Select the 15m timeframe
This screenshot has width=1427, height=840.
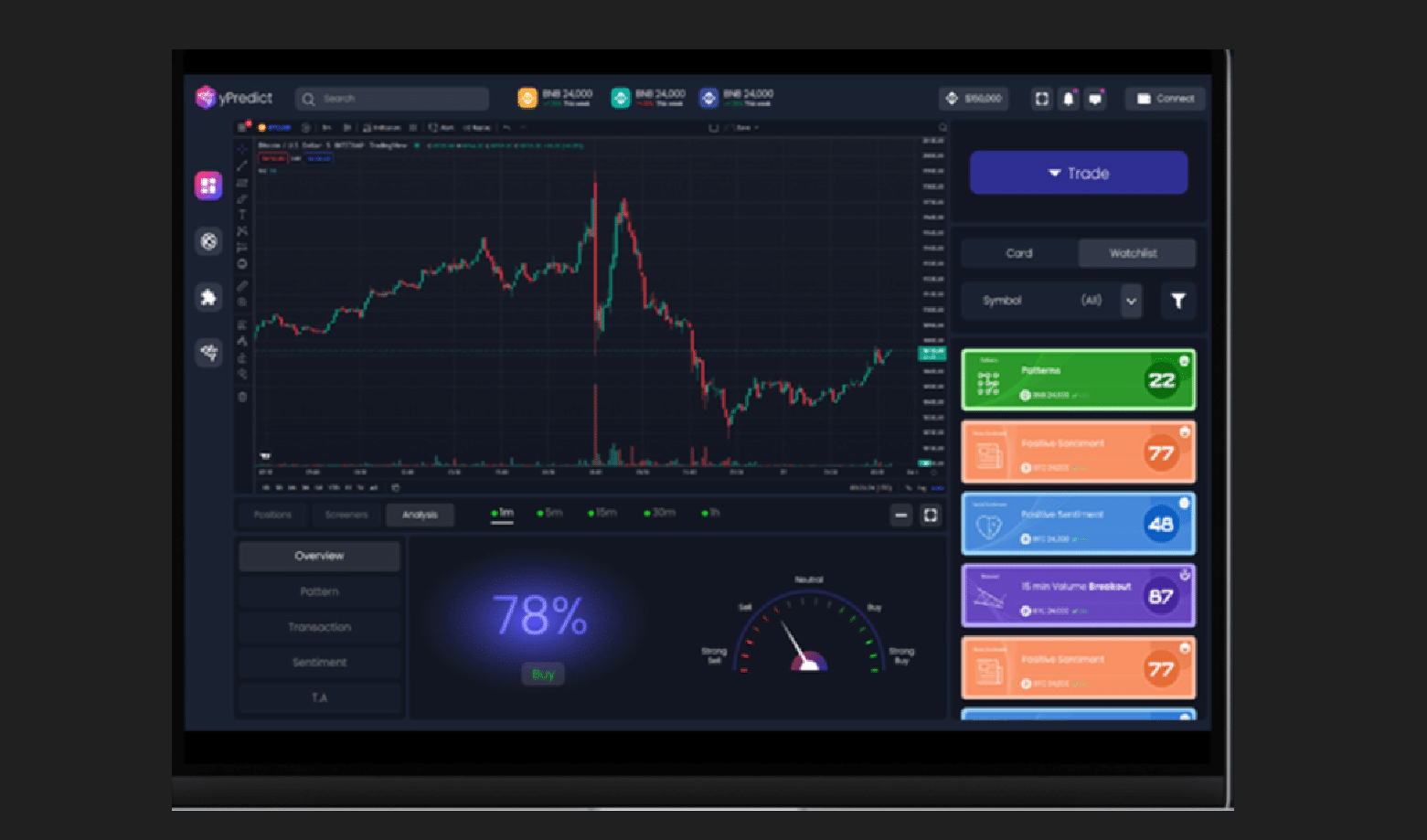pos(602,513)
